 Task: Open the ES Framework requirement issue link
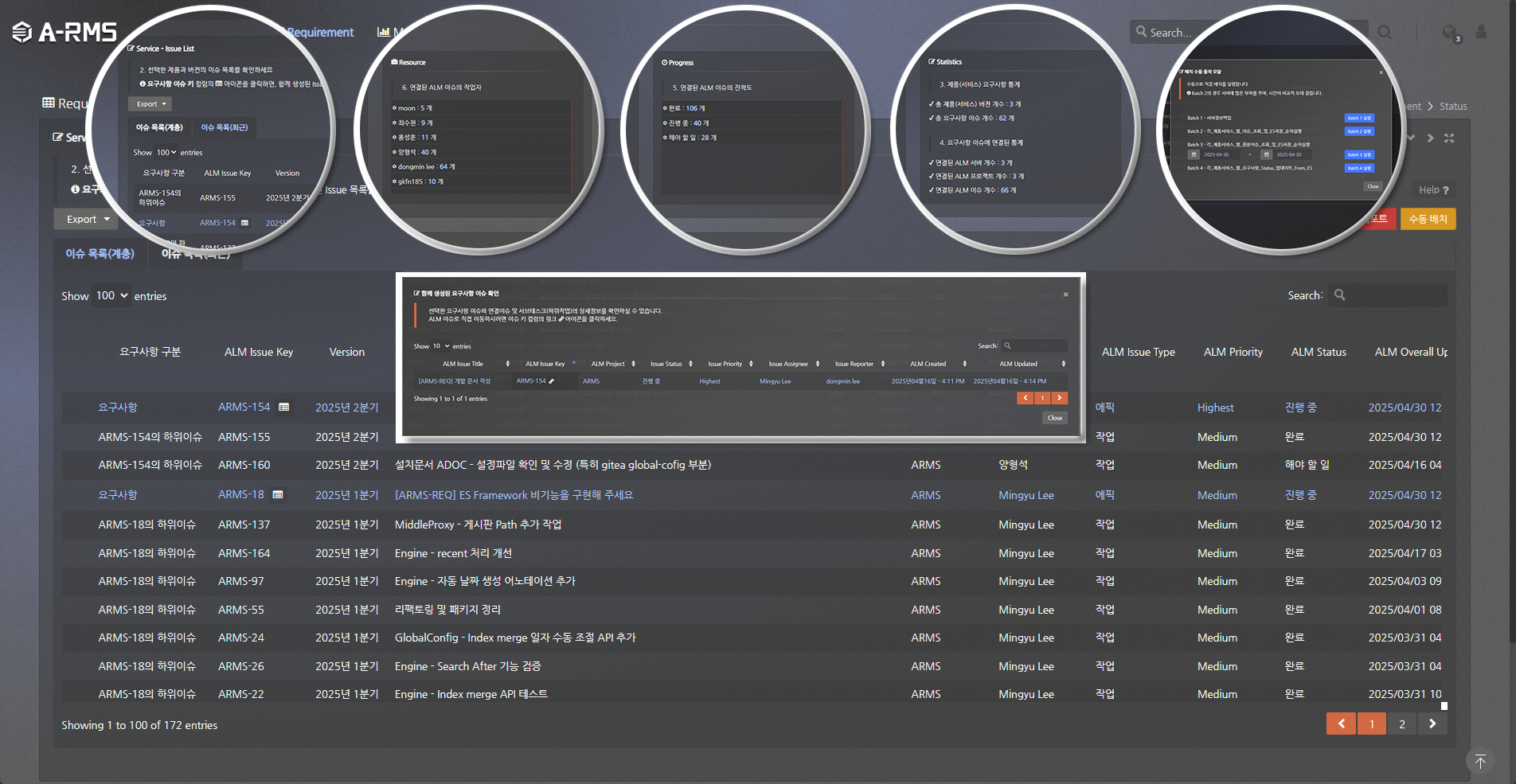coord(514,495)
